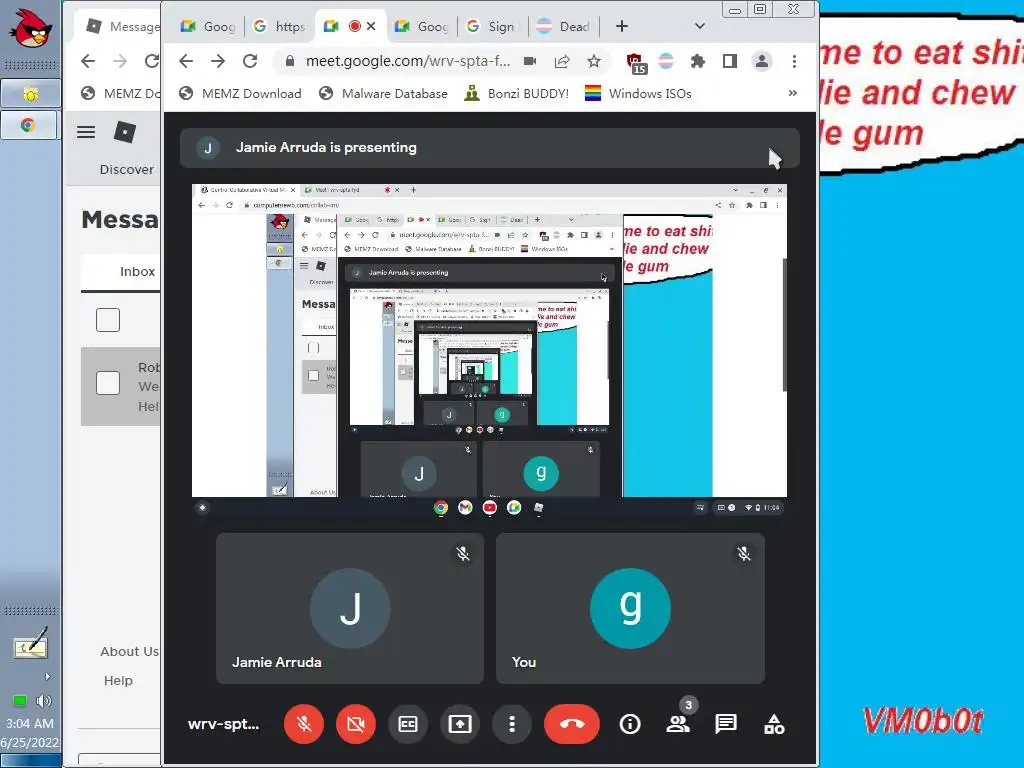The image size is (1024, 768).
Task: Check the Rob message row checkbox
Action: pyautogui.click(x=108, y=383)
